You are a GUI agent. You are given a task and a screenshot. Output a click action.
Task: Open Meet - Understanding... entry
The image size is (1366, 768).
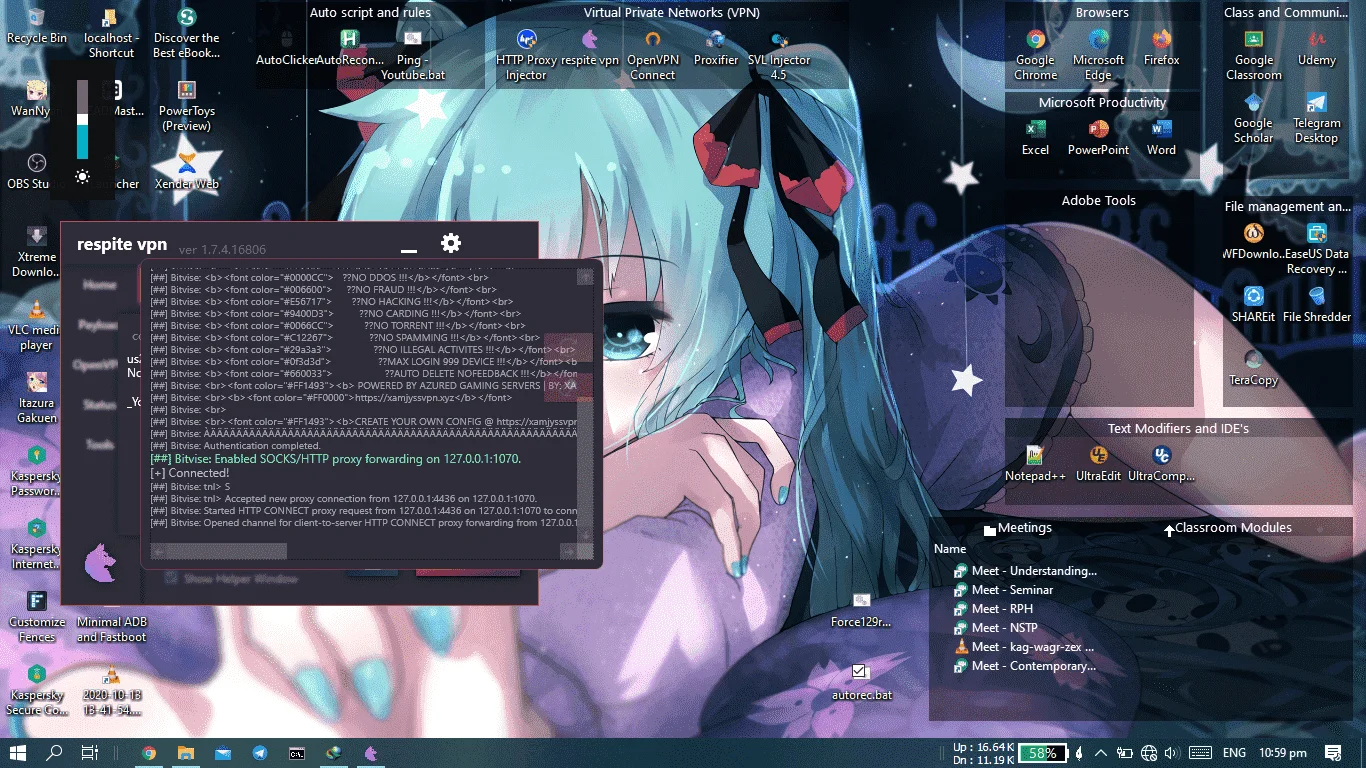(x=1025, y=571)
